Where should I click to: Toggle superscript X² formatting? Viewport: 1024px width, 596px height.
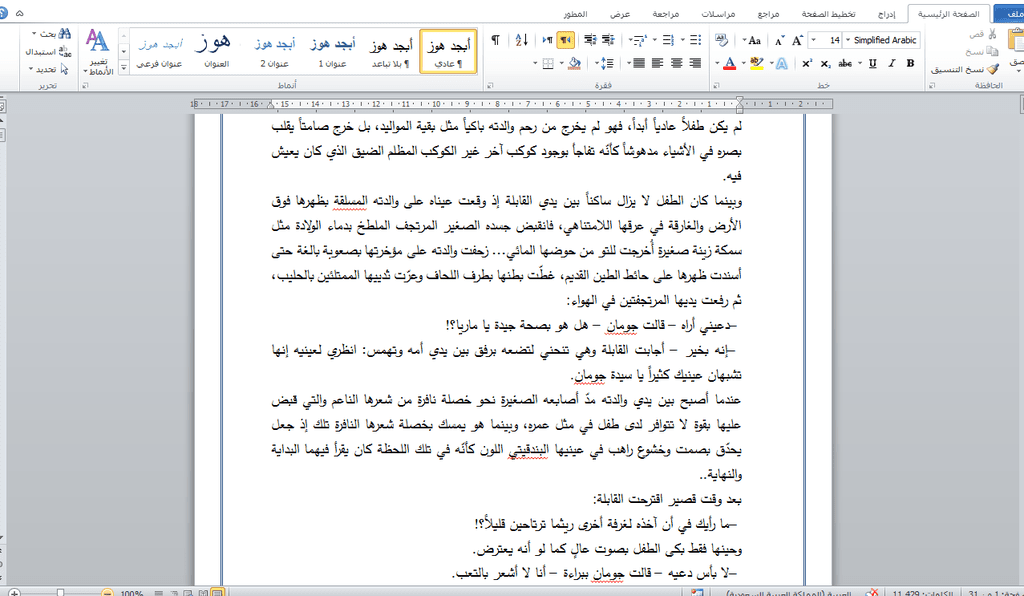click(807, 63)
